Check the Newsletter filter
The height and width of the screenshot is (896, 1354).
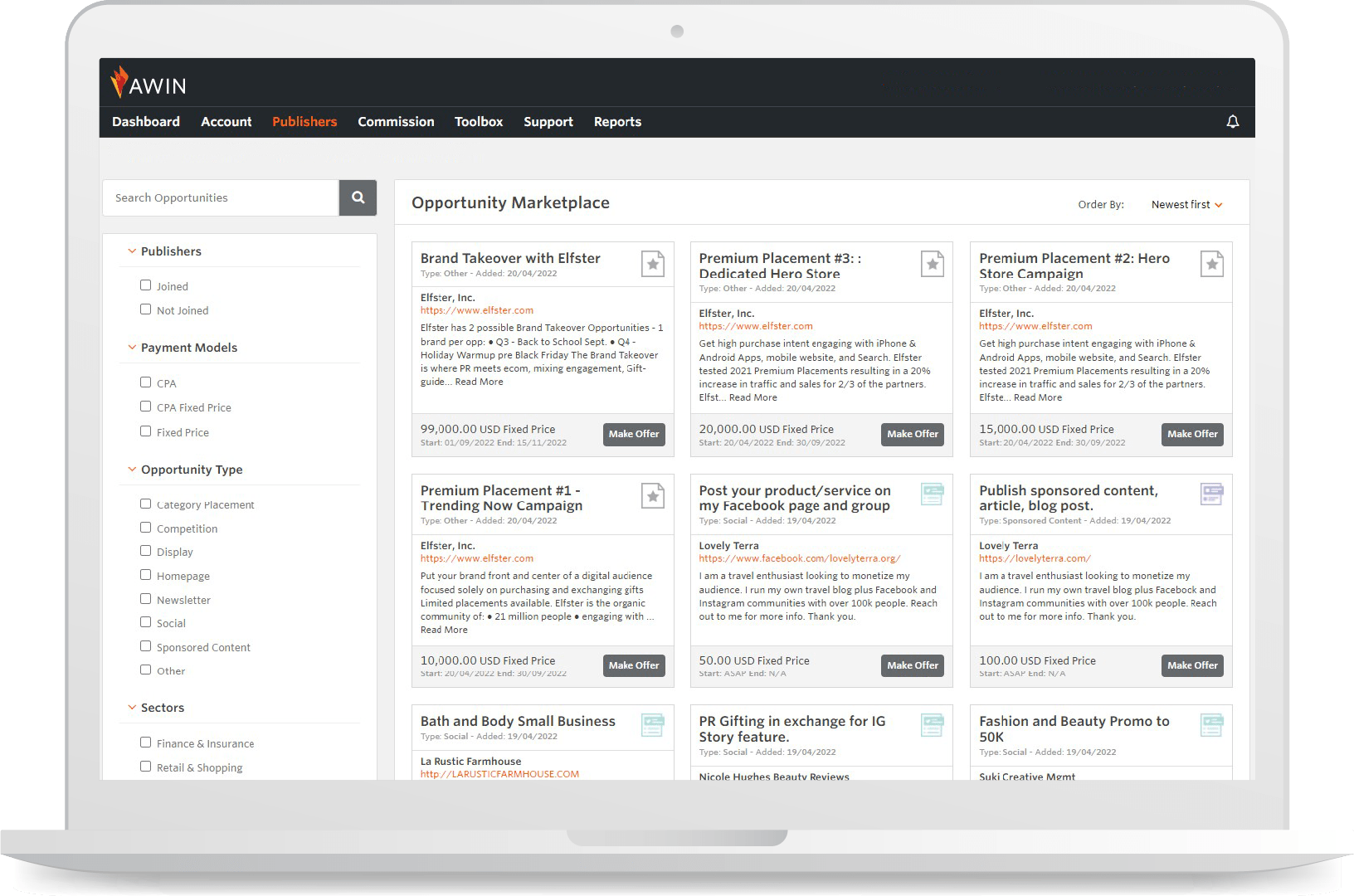[x=146, y=599]
